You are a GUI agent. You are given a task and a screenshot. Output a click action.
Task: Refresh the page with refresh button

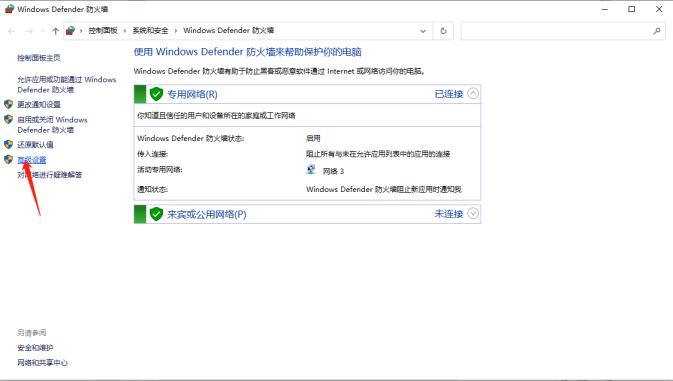[x=443, y=31]
